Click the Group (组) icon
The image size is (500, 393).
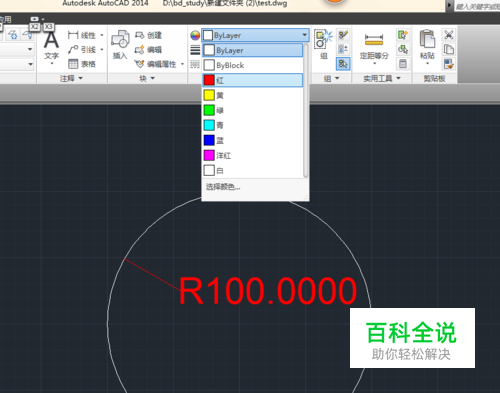(x=323, y=39)
